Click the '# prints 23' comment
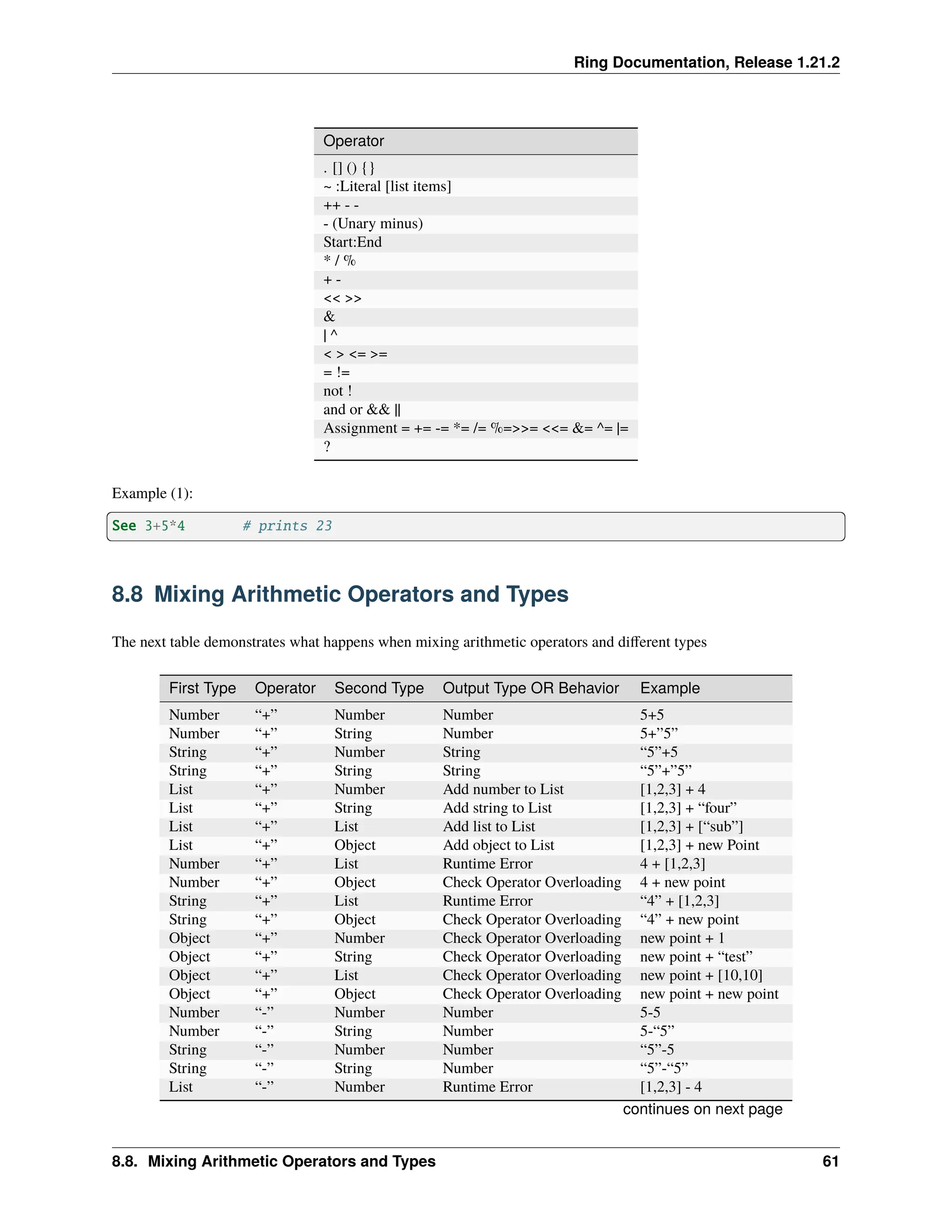952x1232 pixels. coord(287,526)
